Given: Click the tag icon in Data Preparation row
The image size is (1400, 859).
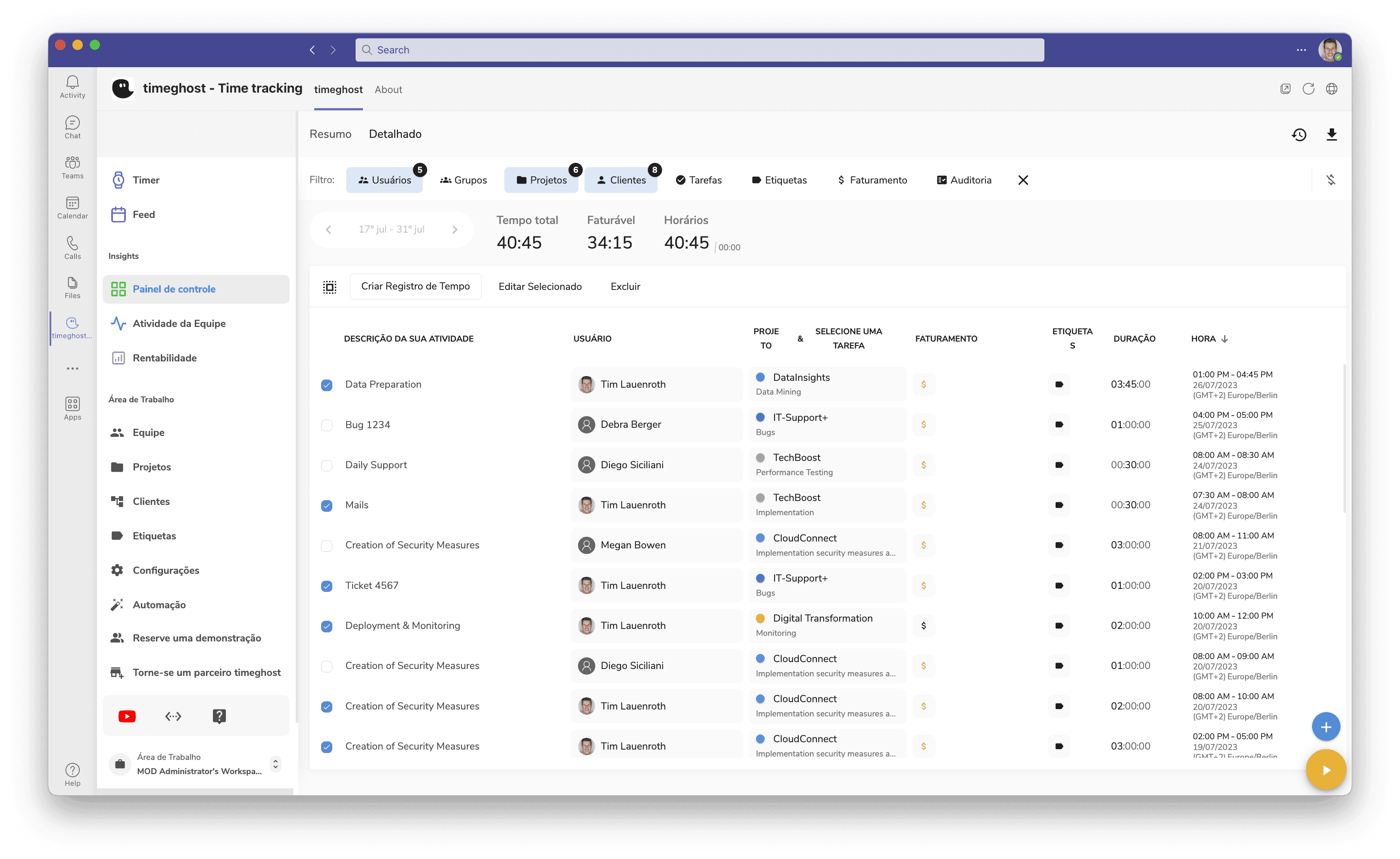Looking at the screenshot, I should (x=1059, y=385).
